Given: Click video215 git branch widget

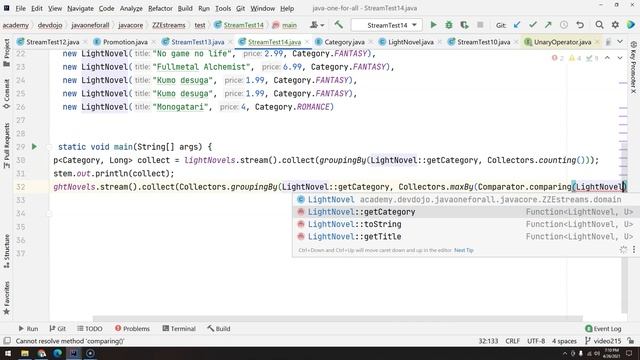Looking at the screenshot, I should point(603,341).
